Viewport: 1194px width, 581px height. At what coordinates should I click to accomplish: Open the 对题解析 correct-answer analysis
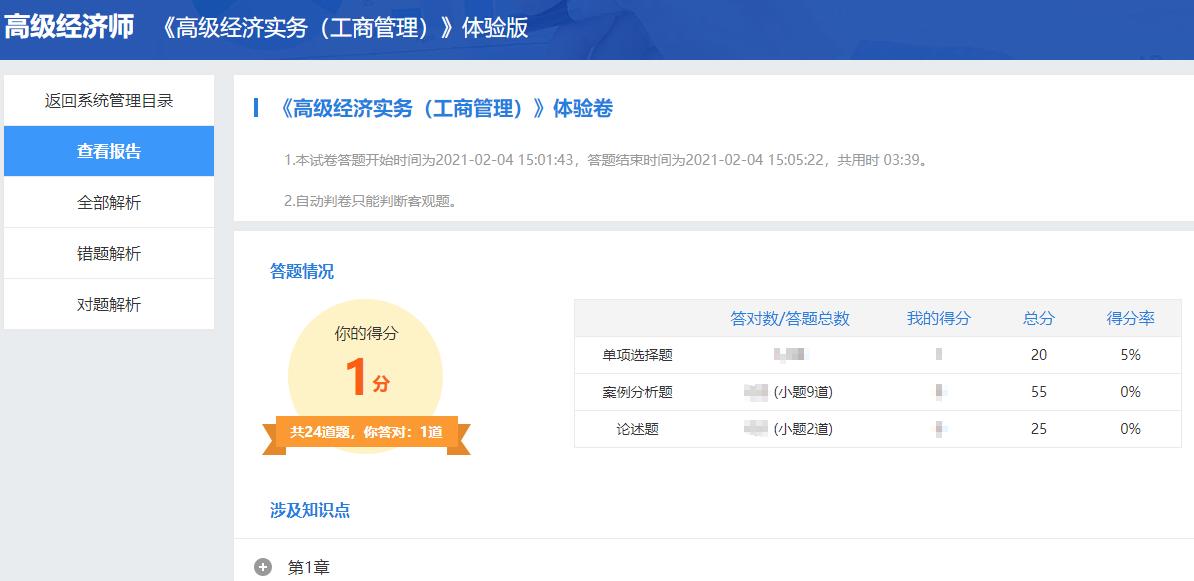pyautogui.click(x=109, y=303)
